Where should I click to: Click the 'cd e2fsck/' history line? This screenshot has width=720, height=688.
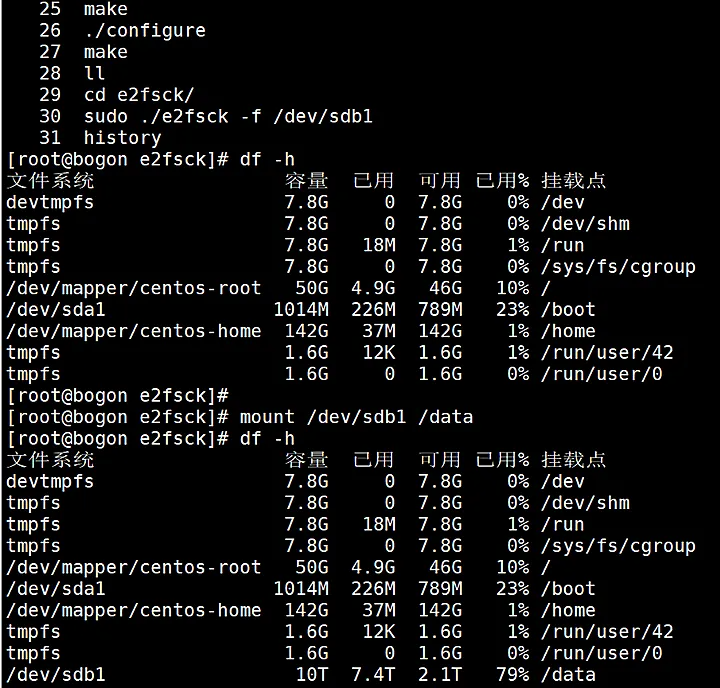tap(138, 95)
